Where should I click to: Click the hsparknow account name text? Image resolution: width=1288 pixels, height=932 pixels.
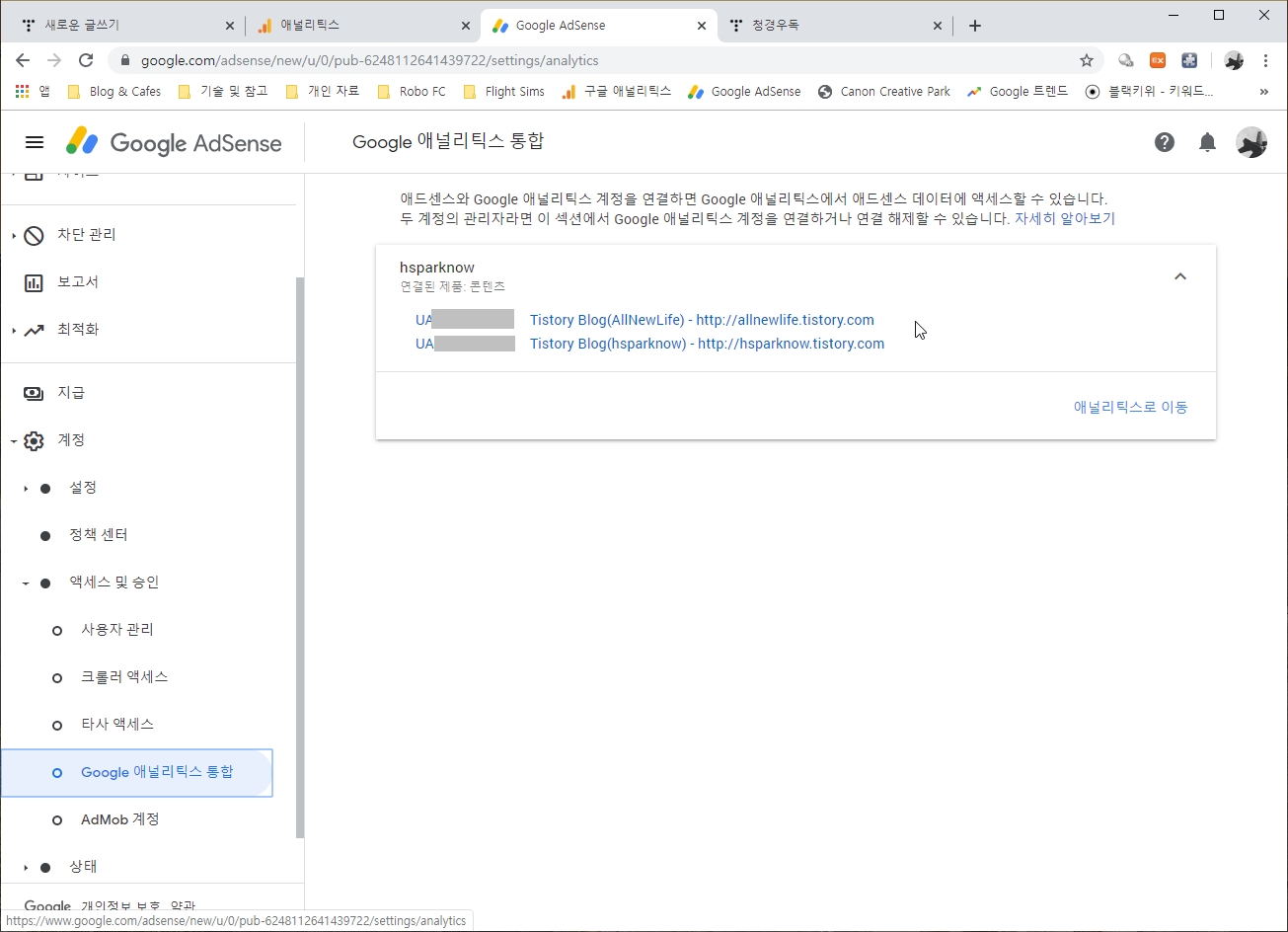click(x=436, y=268)
